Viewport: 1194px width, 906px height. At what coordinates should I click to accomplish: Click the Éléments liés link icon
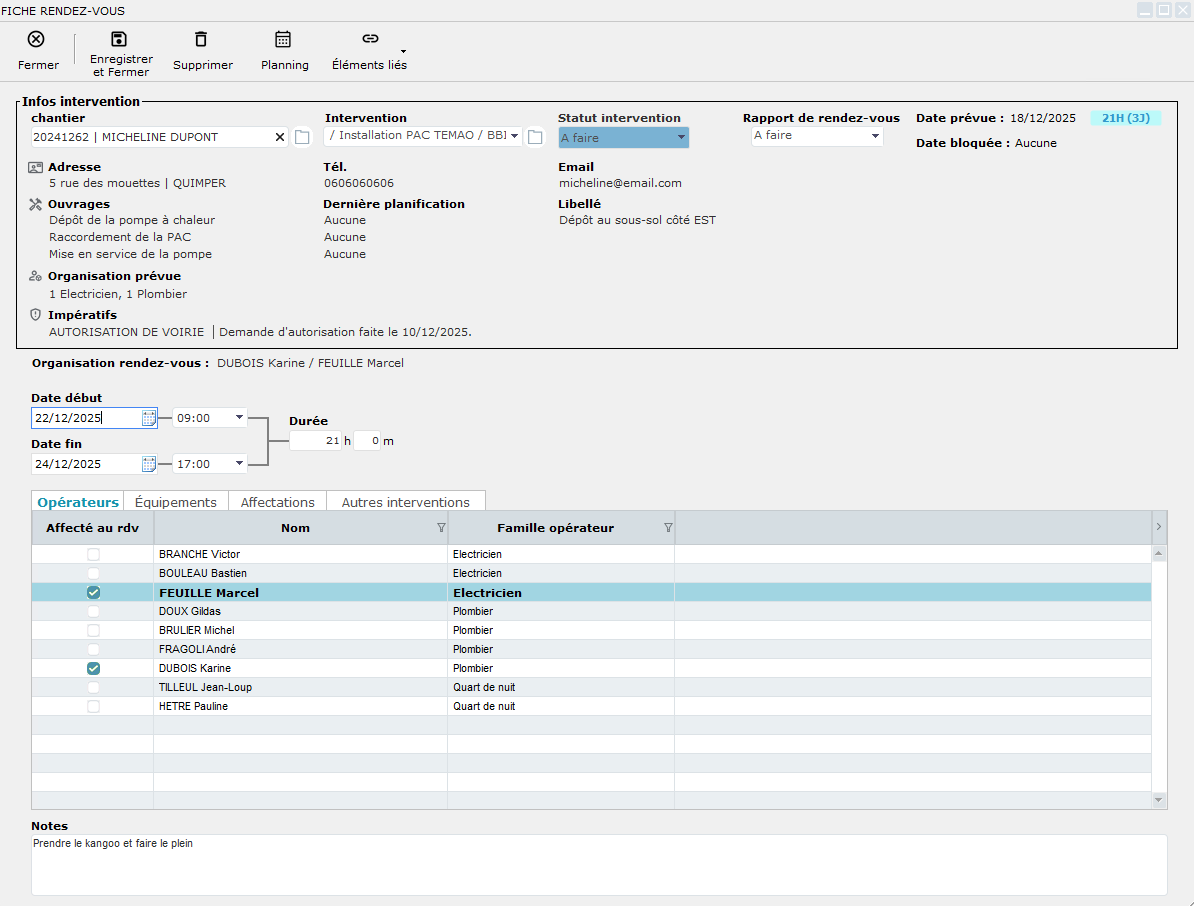370,39
